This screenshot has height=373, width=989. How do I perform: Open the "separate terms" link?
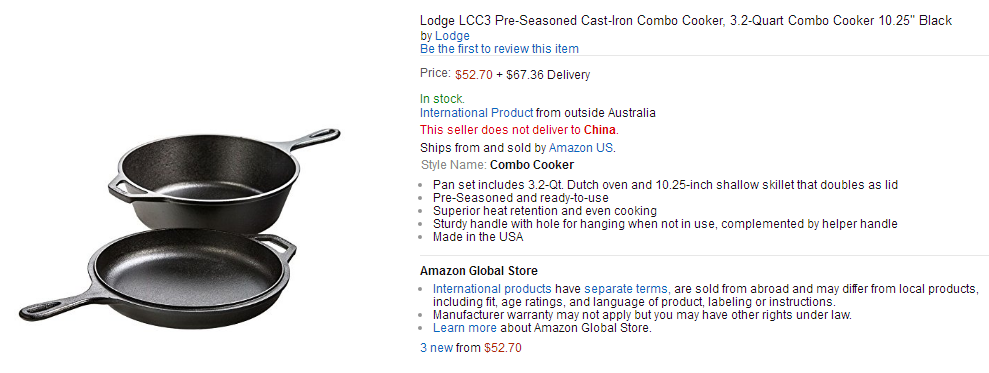click(x=626, y=288)
